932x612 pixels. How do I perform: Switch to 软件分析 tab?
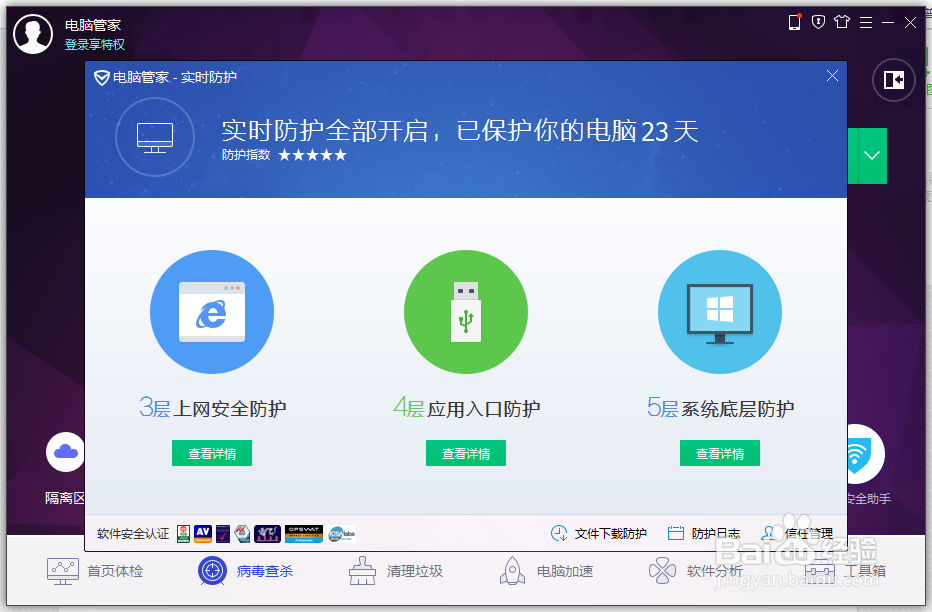(695, 571)
